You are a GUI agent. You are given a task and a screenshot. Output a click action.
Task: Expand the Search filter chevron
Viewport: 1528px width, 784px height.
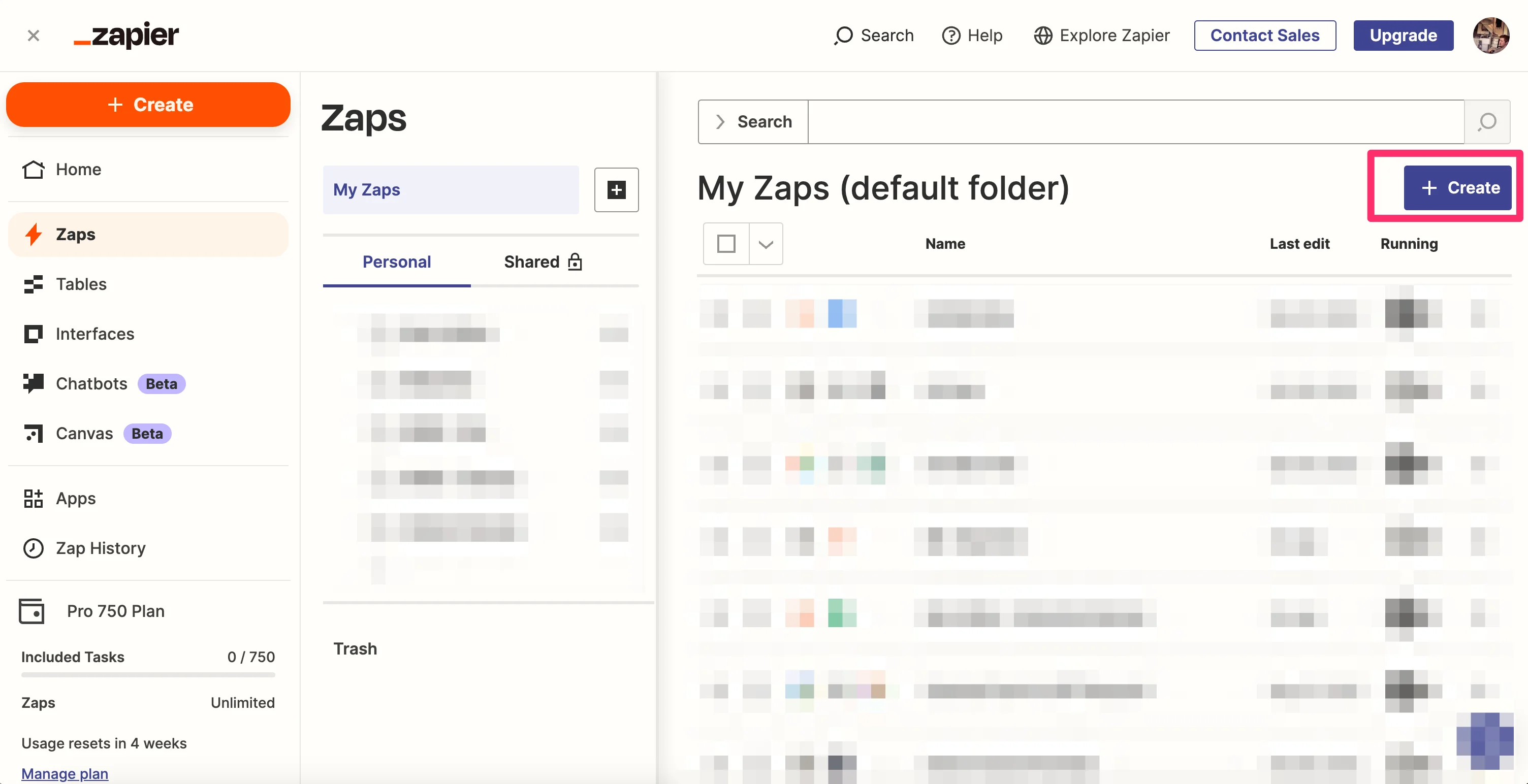[x=720, y=121]
